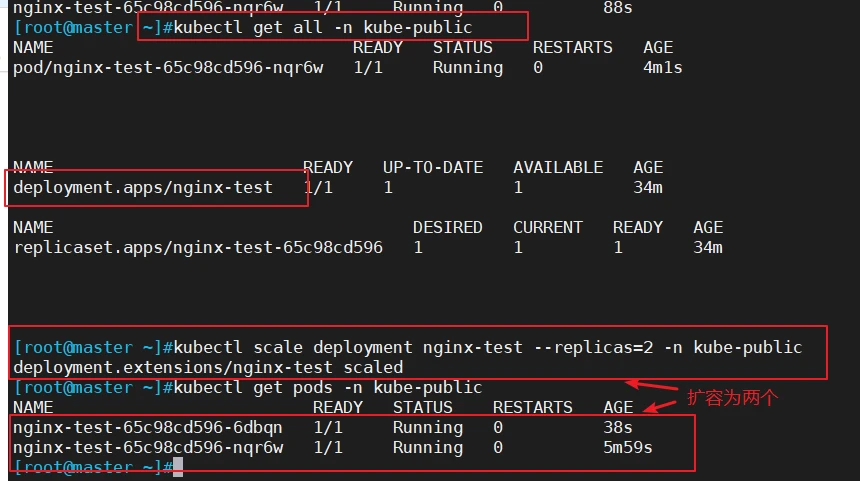The height and width of the screenshot is (481, 860).
Task: Click the deployment.extensions/nginx-test scaled output line
Action: [x=208, y=367]
